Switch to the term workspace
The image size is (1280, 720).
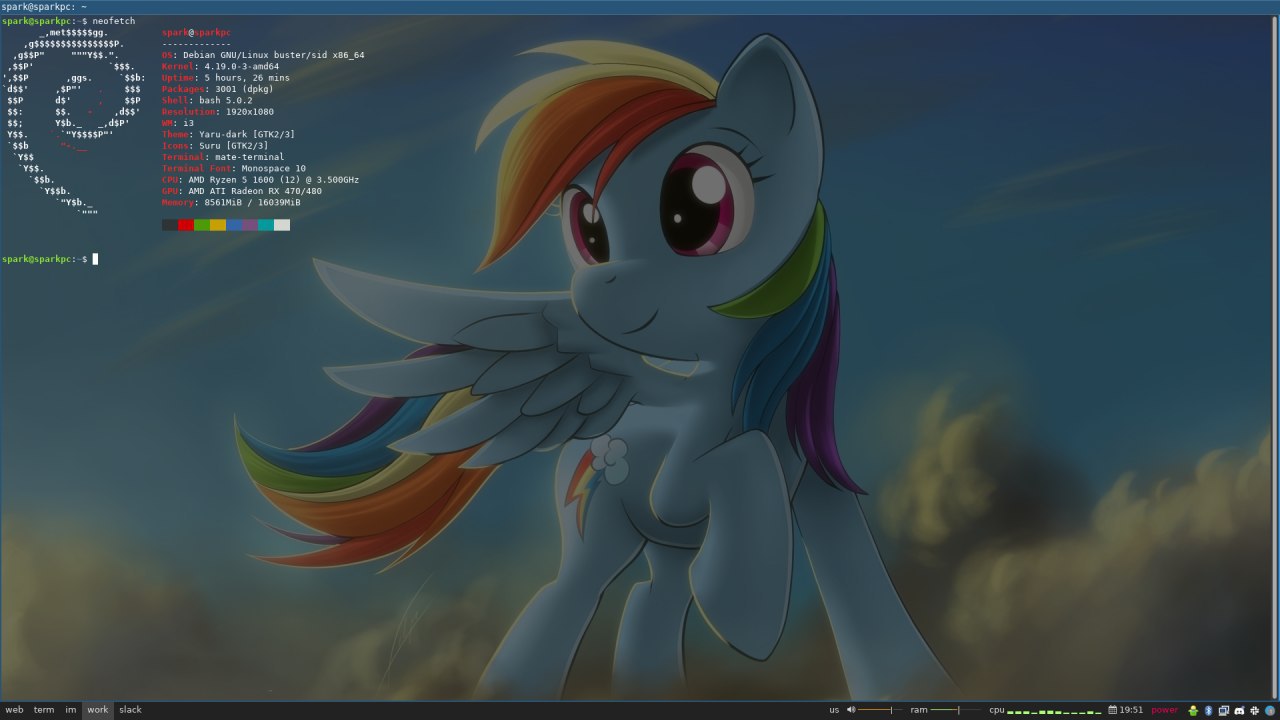[44, 710]
